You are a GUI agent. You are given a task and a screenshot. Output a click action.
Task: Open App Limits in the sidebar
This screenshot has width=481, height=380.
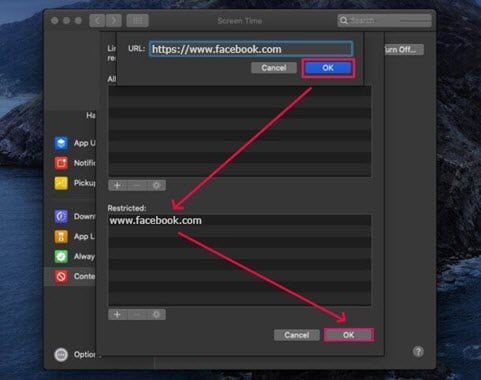pos(75,236)
